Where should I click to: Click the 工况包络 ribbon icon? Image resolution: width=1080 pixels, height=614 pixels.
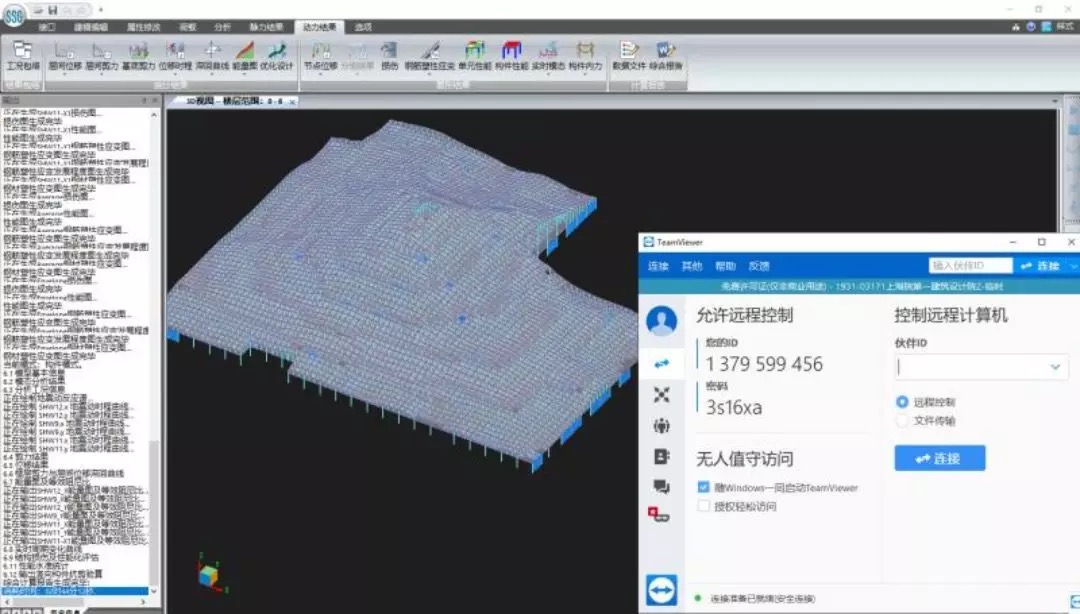click(x=22, y=54)
